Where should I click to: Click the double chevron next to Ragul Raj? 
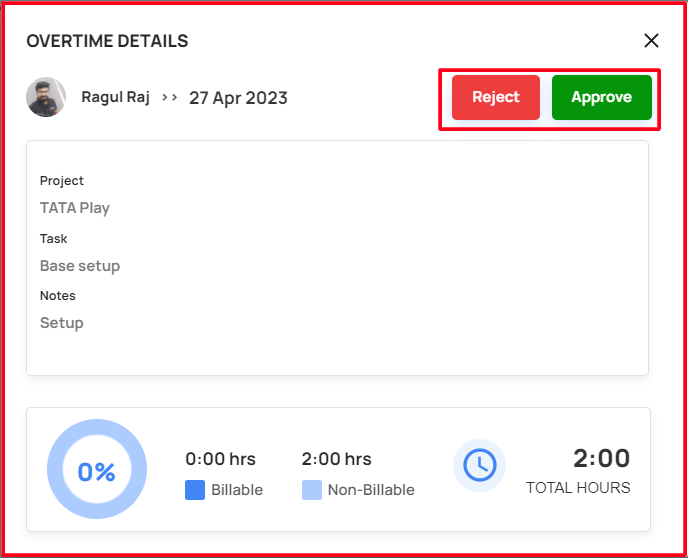[169, 97]
